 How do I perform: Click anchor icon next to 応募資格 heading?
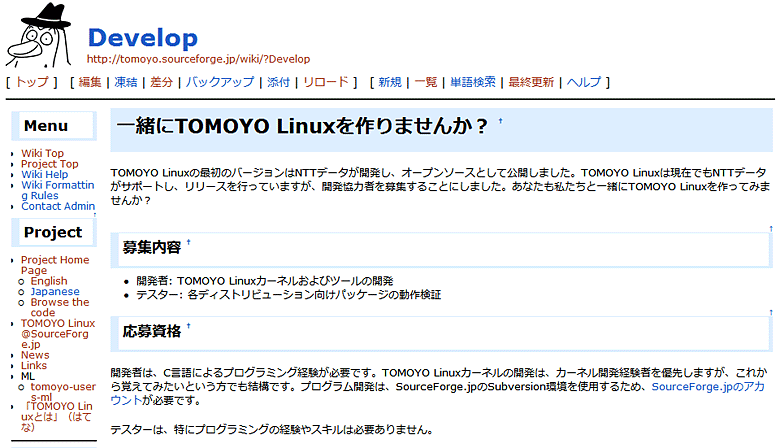[189, 326]
